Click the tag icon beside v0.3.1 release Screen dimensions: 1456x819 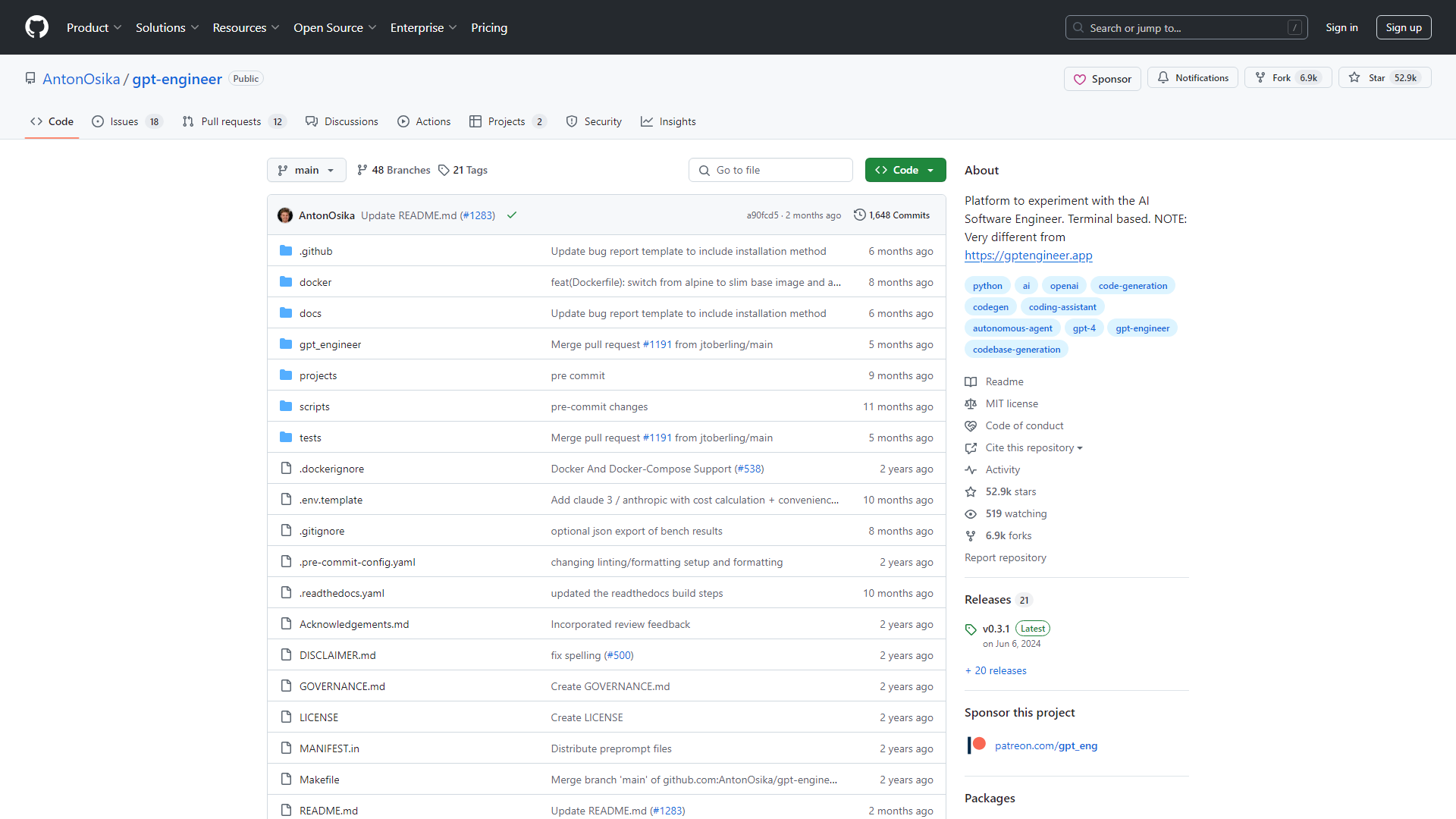[x=971, y=629]
